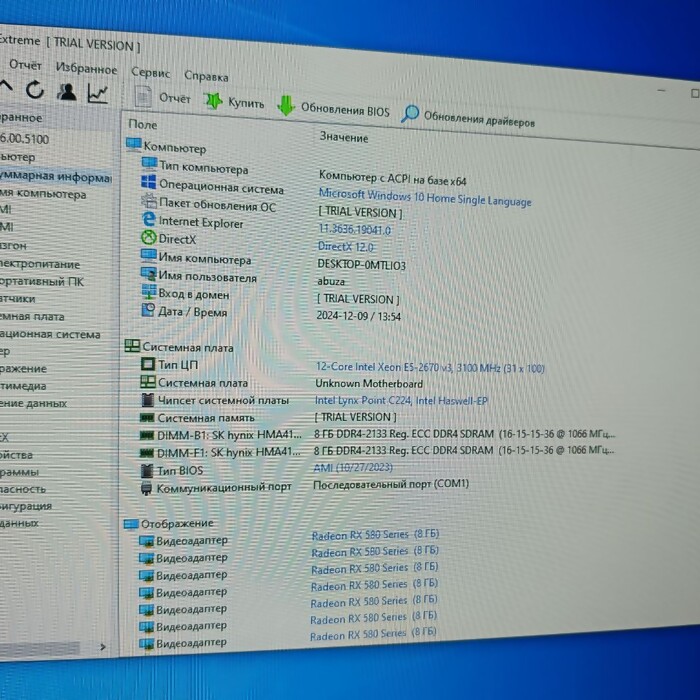Open Microsoft Windows 10 Home Single Language link
The image size is (700, 700).
coord(425,197)
